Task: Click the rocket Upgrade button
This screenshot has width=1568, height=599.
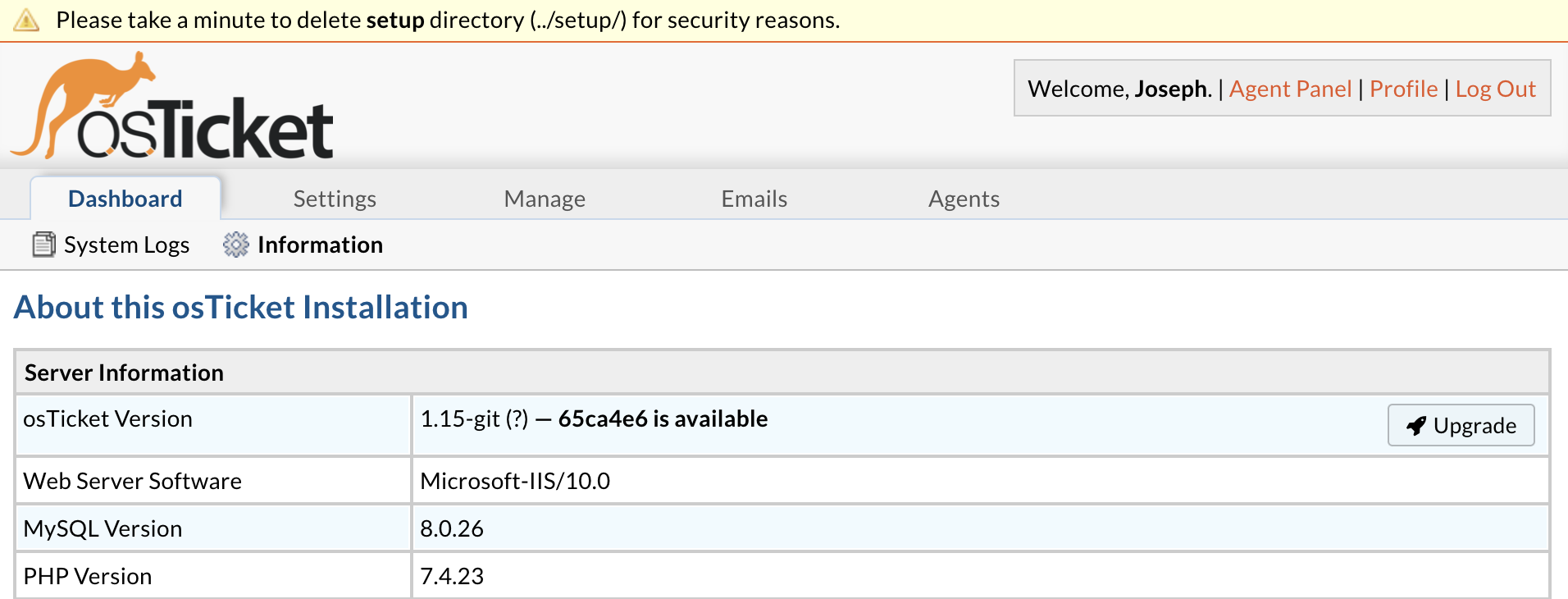Action: coord(1461,425)
